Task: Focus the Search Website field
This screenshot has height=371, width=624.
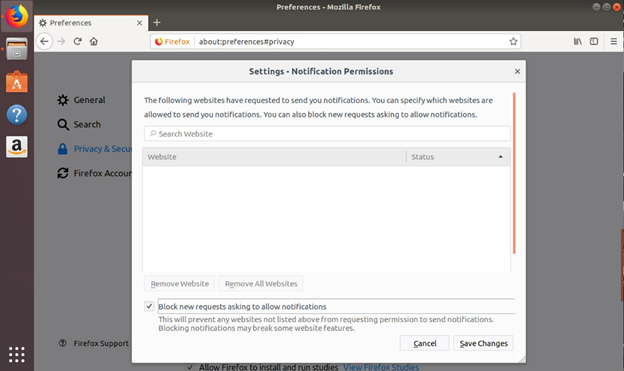Action: [x=327, y=134]
